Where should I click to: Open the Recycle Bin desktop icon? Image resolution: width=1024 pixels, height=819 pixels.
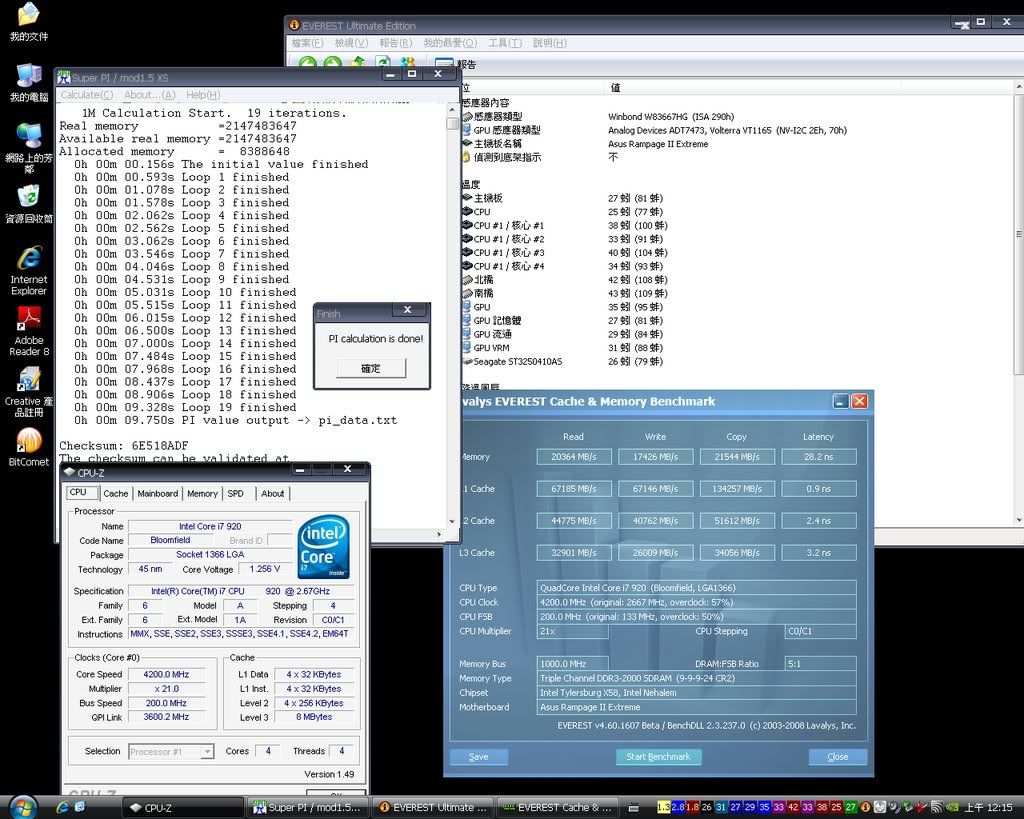click(x=29, y=204)
